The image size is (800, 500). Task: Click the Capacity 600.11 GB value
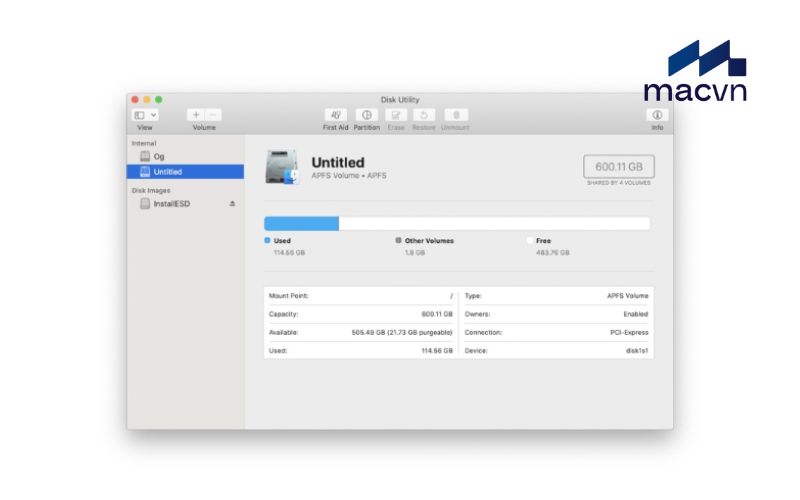pyautogui.click(x=437, y=314)
